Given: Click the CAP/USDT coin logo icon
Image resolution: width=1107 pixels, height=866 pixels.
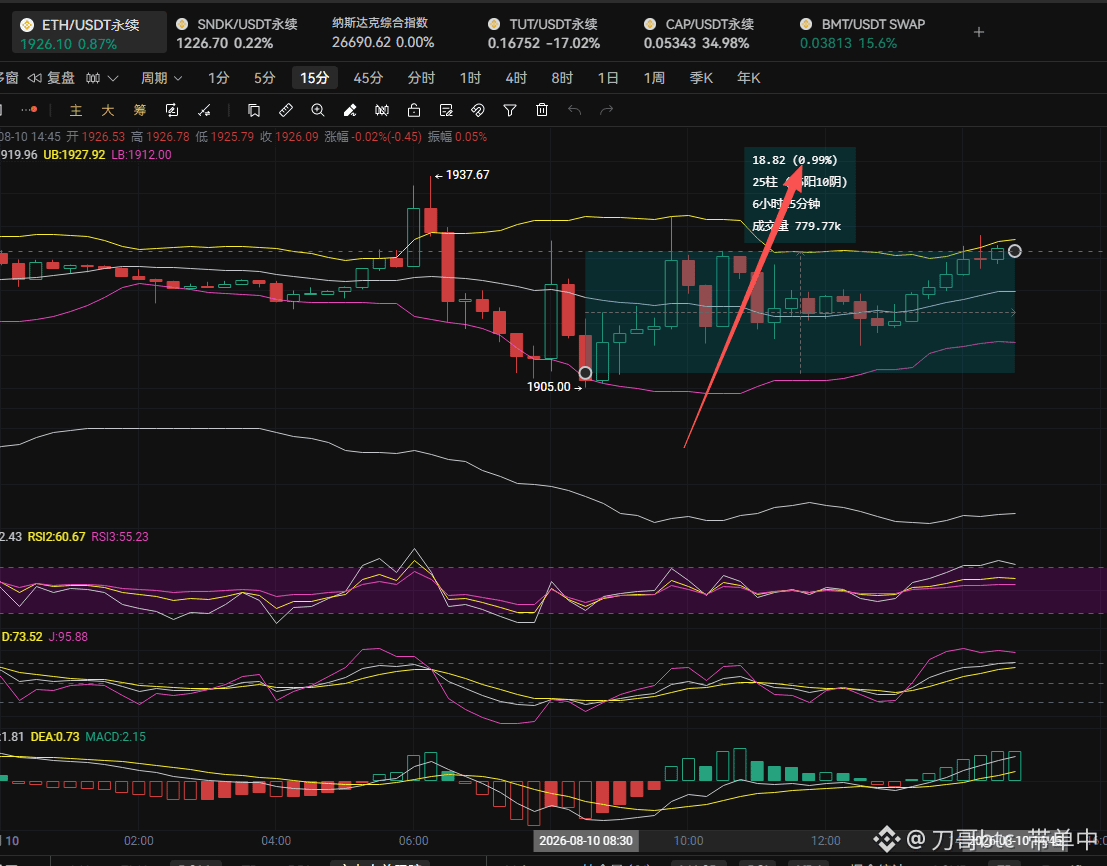Looking at the screenshot, I should point(650,24).
